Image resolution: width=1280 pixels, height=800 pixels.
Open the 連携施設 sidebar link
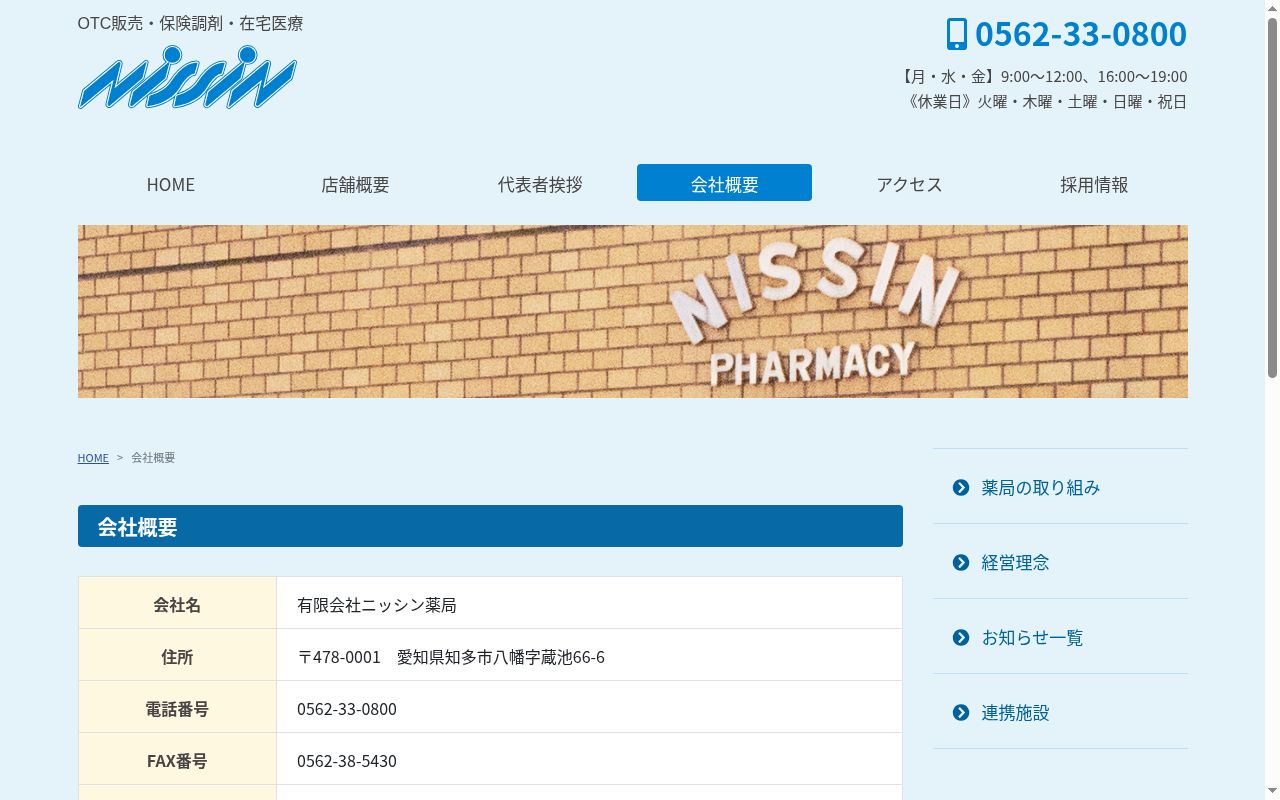pyautogui.click(x=1060, y=712)
